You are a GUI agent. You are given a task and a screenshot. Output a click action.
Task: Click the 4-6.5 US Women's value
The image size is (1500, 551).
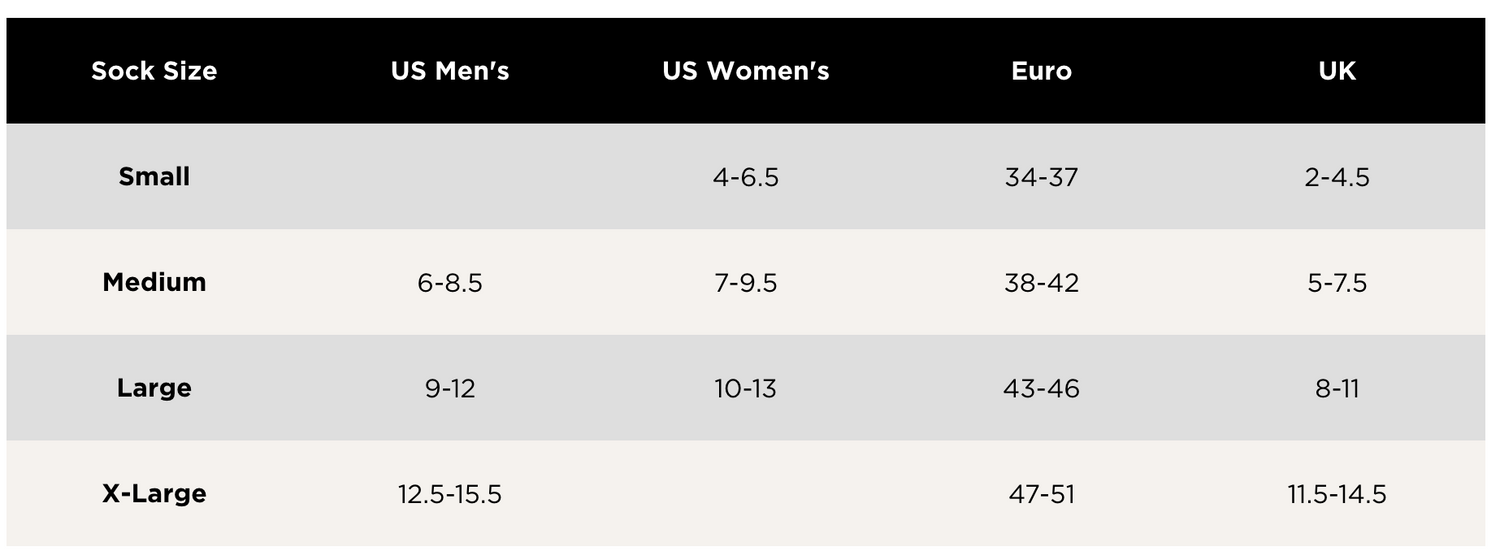(x=746, y=178)
